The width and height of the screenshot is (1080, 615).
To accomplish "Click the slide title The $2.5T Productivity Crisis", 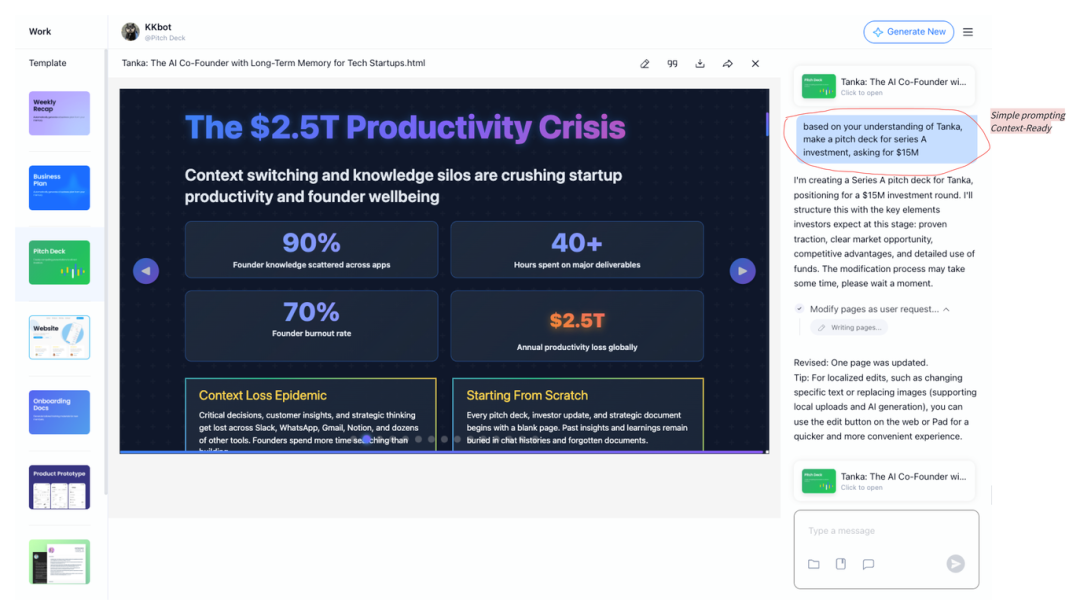I will (405, 127).
